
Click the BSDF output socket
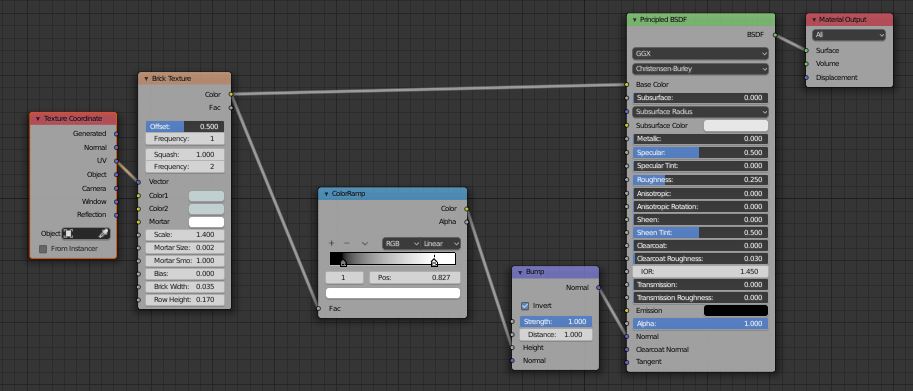click(x=775, y=35)
